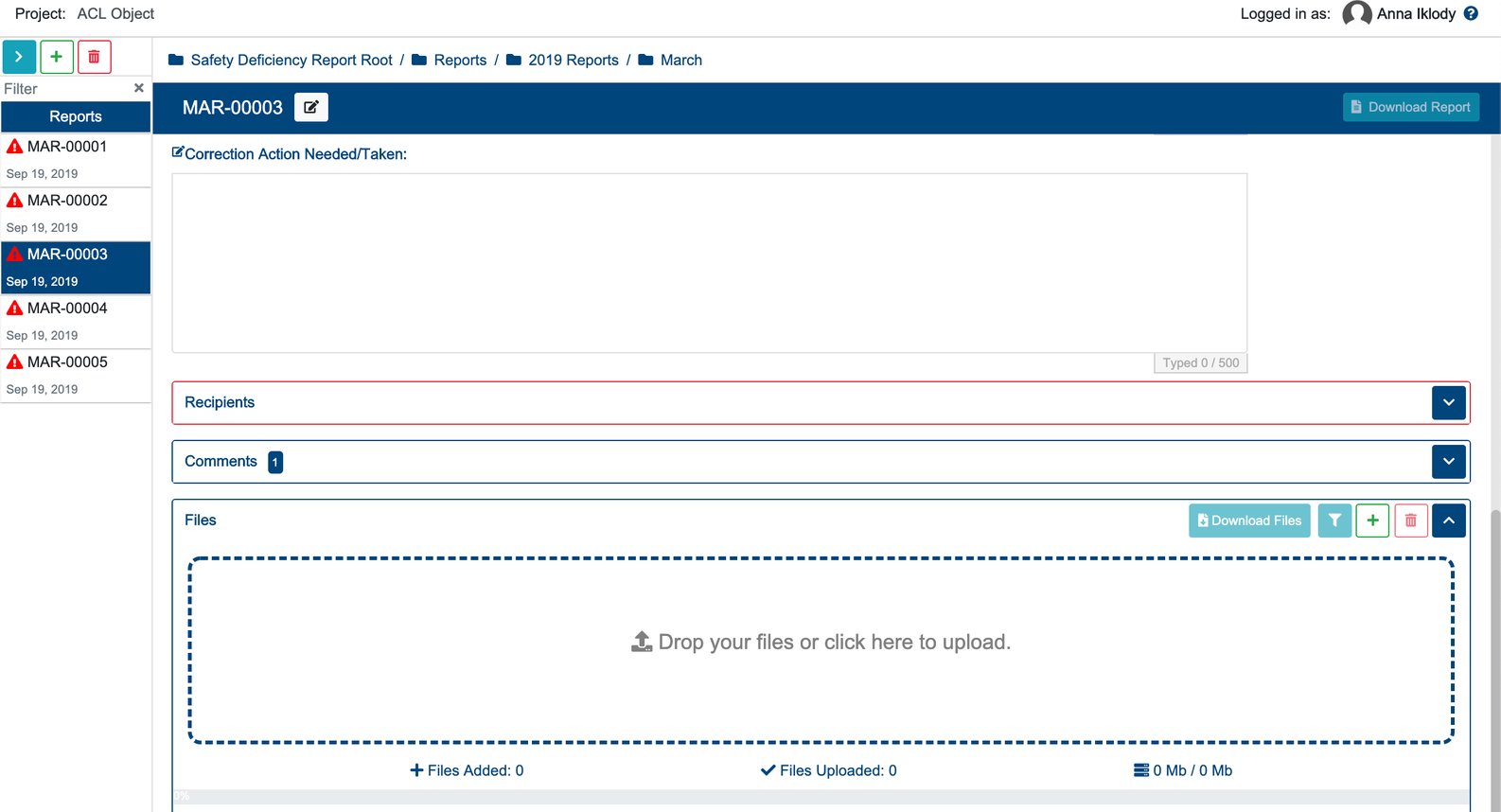Click warning icon beside MAR-00001
The image size is (1501, 812).
(x=14, y=147)
